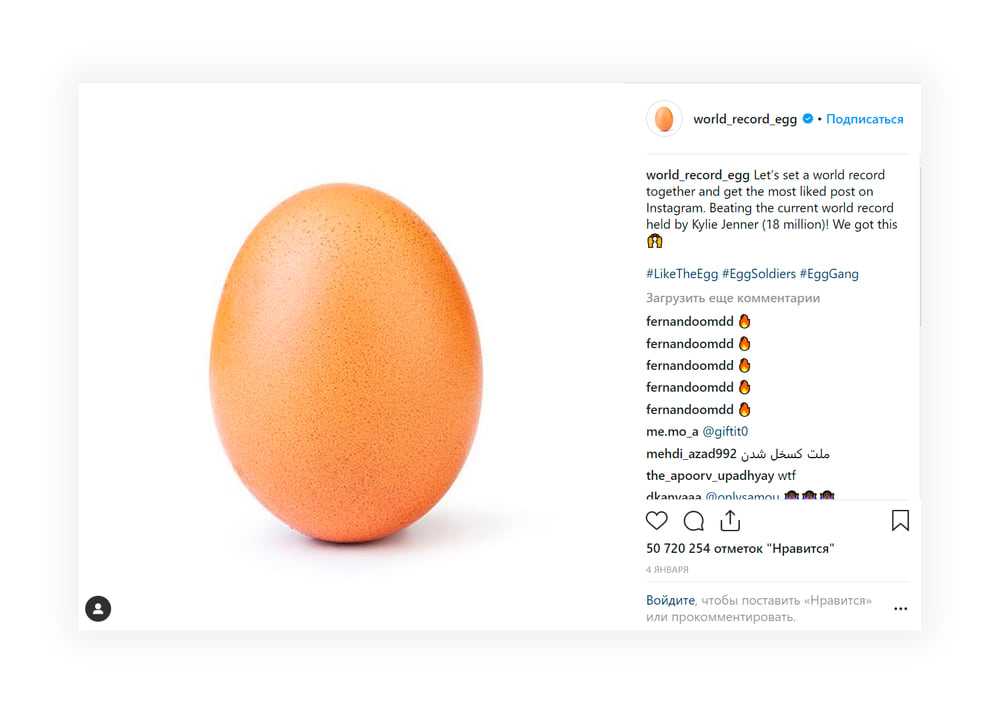Open the #EggGang hashtag
Image resolution: width=1000 pixels, height=713 pixels.
click(x=829, y=274)
